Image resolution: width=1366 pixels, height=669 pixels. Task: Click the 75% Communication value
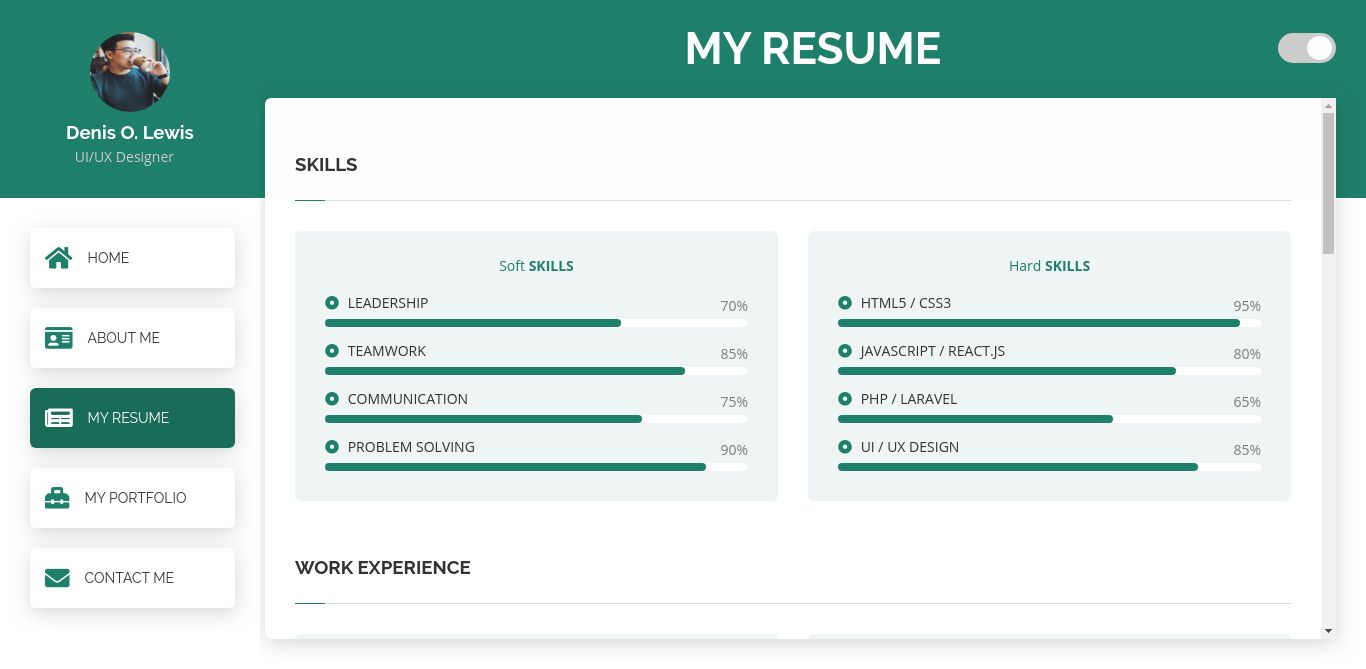point(734,402)
